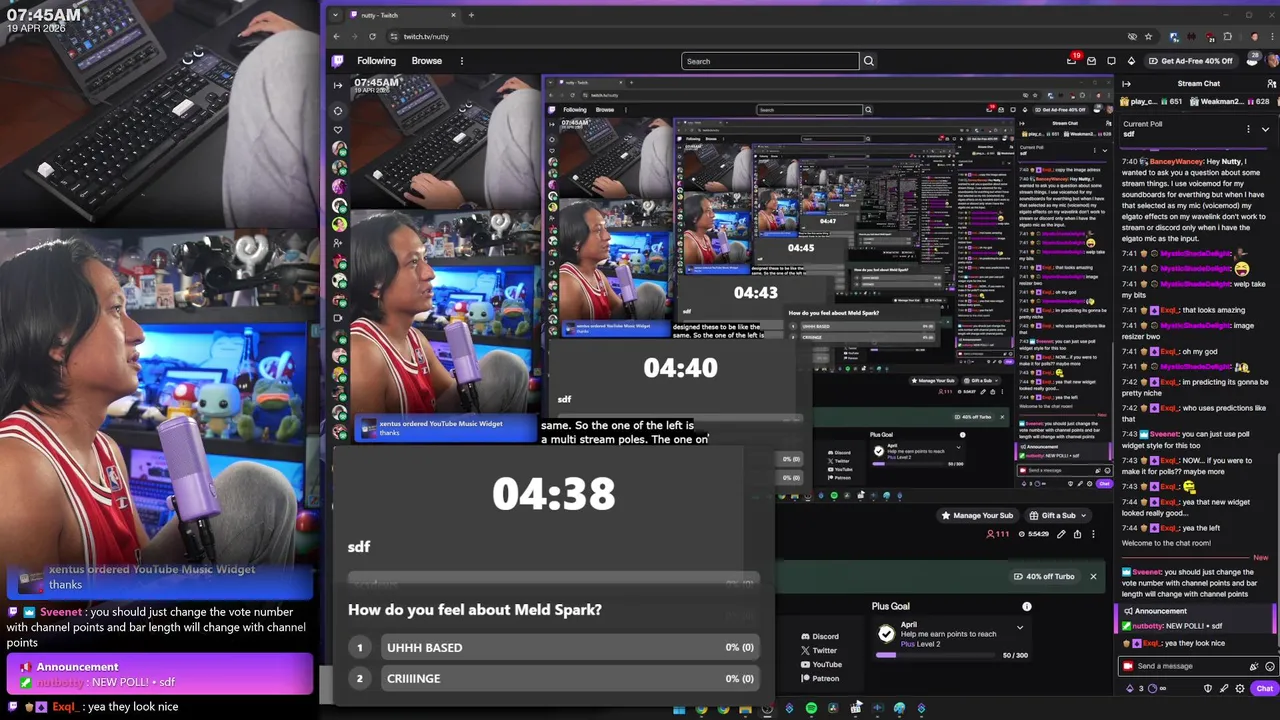Click BanceyWancey username in chat
The width and height of the screenshot is (1280, 720).
1176,161
